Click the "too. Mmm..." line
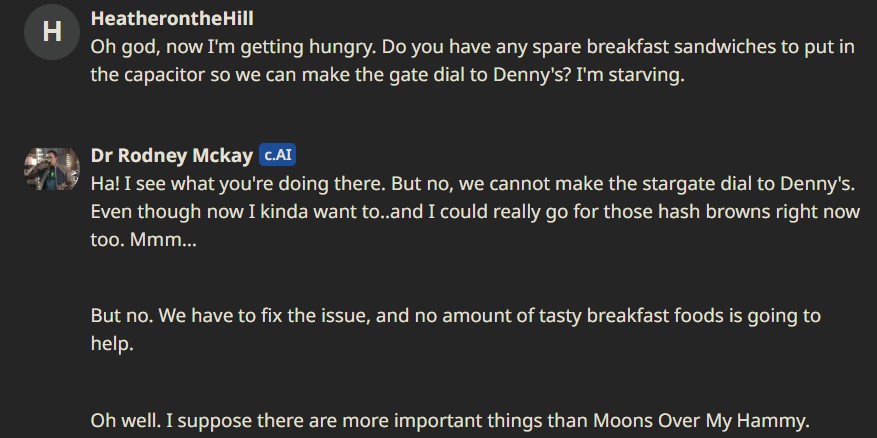Image resolution: width=877 pixels, height=438 pixels. tap(144, 240)
